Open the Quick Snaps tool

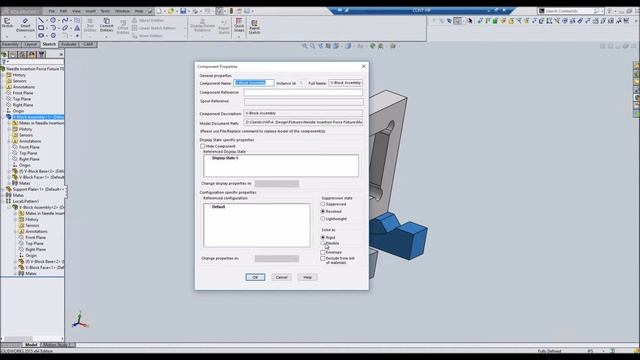[239, 25]
